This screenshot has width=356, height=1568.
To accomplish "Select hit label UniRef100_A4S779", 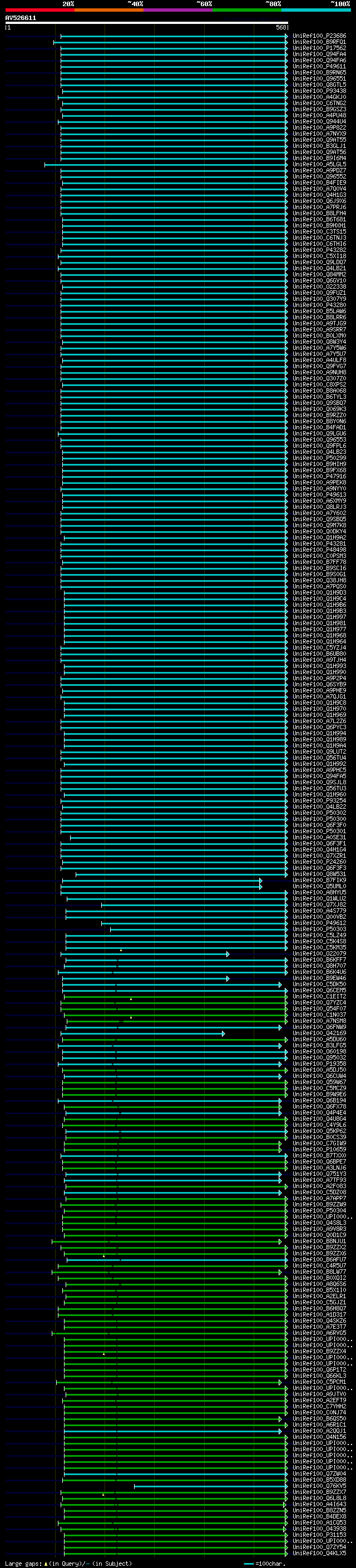I will pos(319,911).
